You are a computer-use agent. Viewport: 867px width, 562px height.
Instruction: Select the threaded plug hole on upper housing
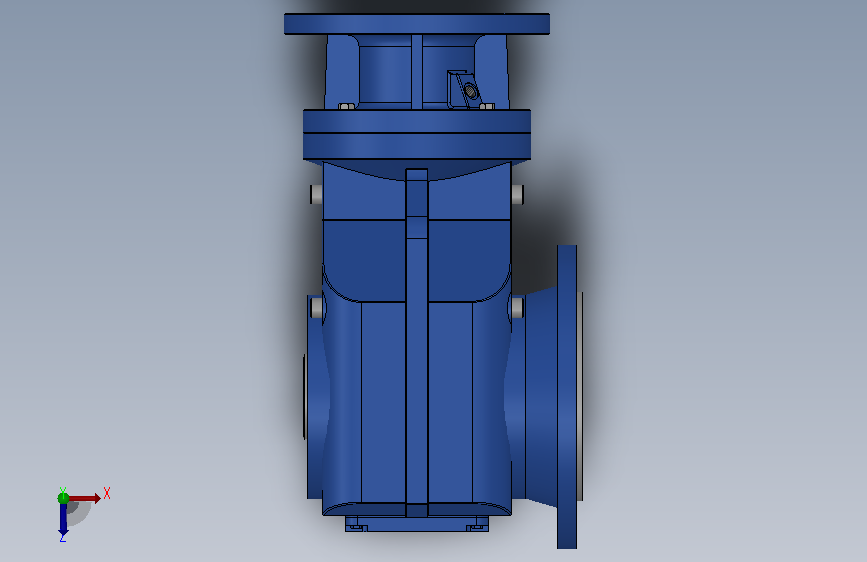469,90
